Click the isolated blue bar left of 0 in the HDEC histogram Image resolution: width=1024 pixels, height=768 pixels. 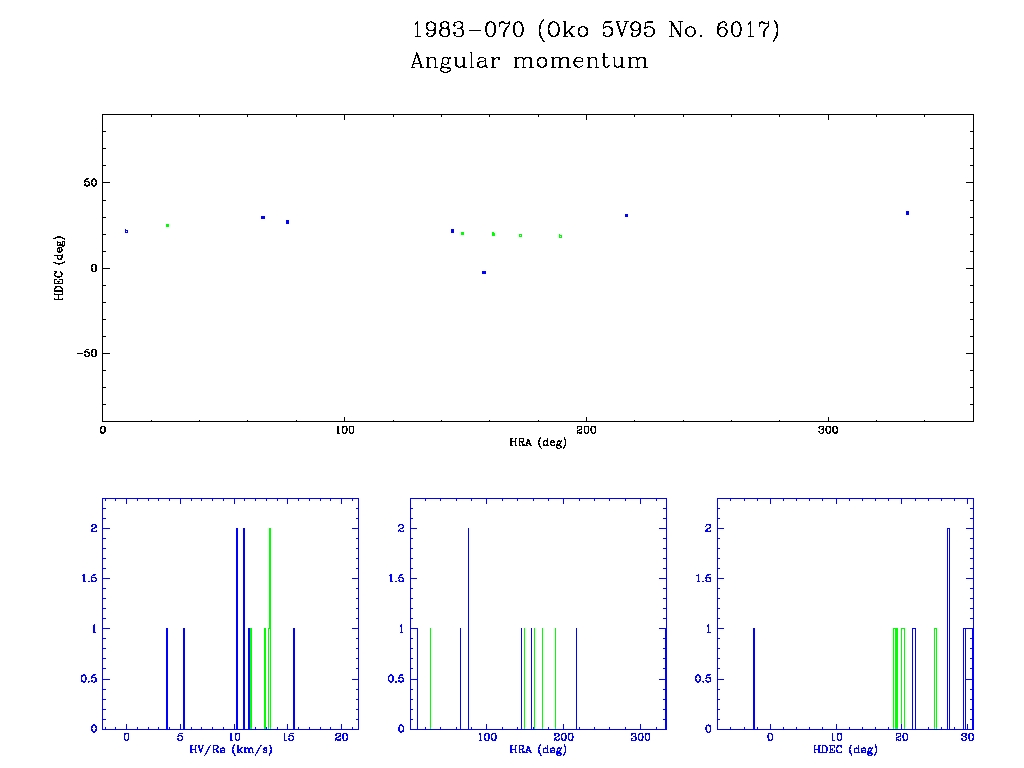[754, 679]
